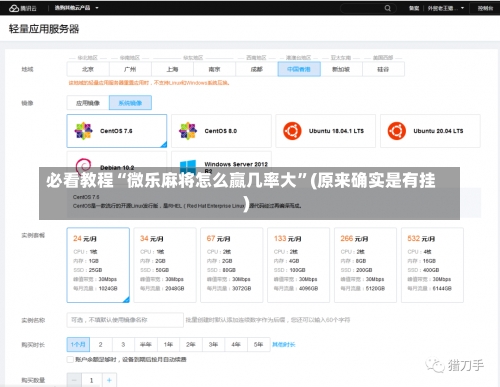The image size is (500, 387).
Task: Choose the 1个月 purchase duration
Action: click(78, 344)
